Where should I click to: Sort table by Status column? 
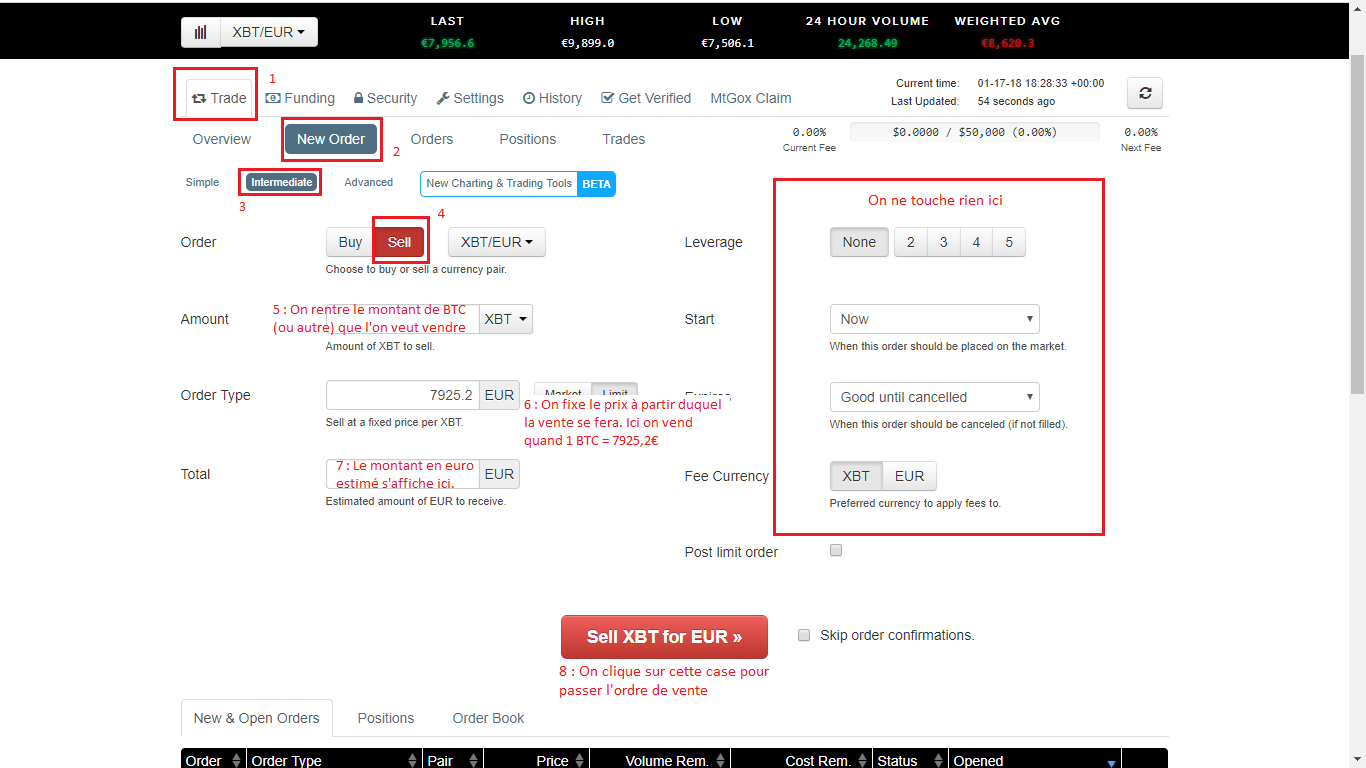point(909,760)
